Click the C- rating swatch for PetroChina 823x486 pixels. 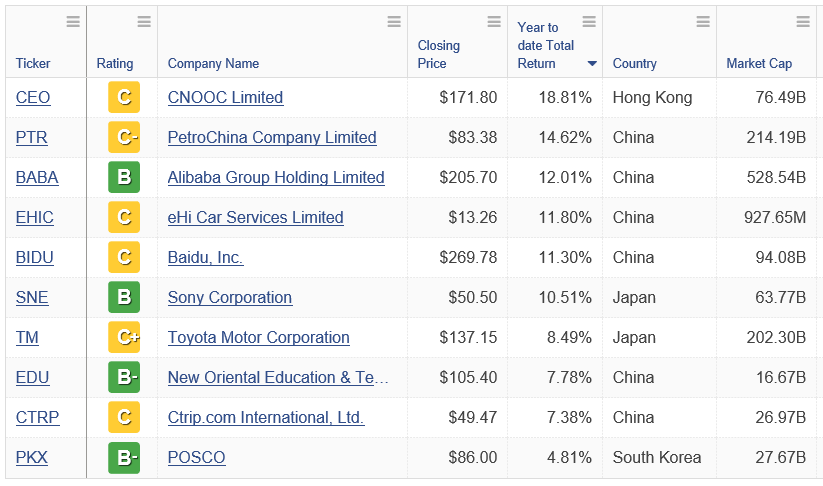coord(124,138)
